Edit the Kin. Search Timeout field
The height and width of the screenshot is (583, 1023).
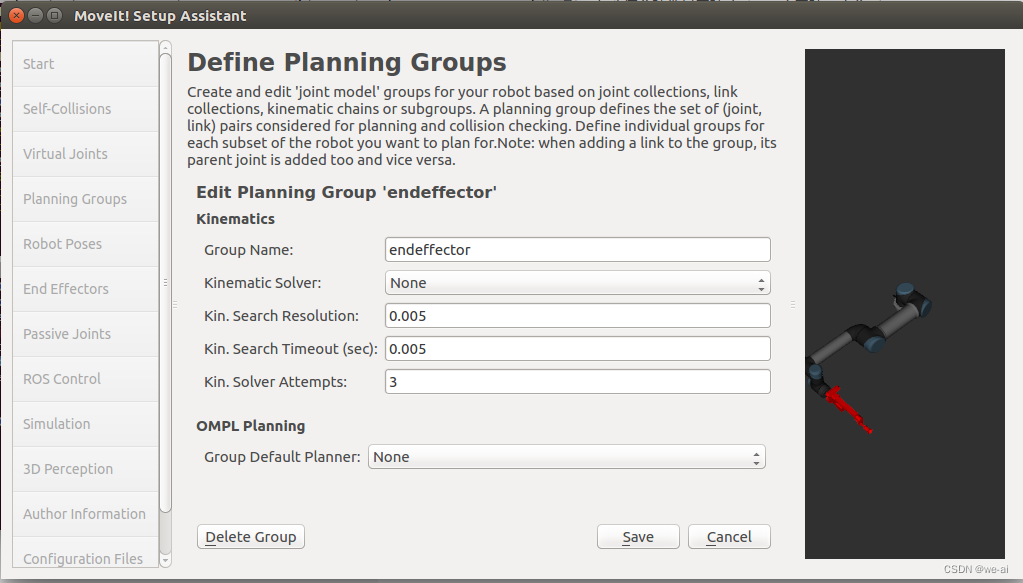(577, 349)
